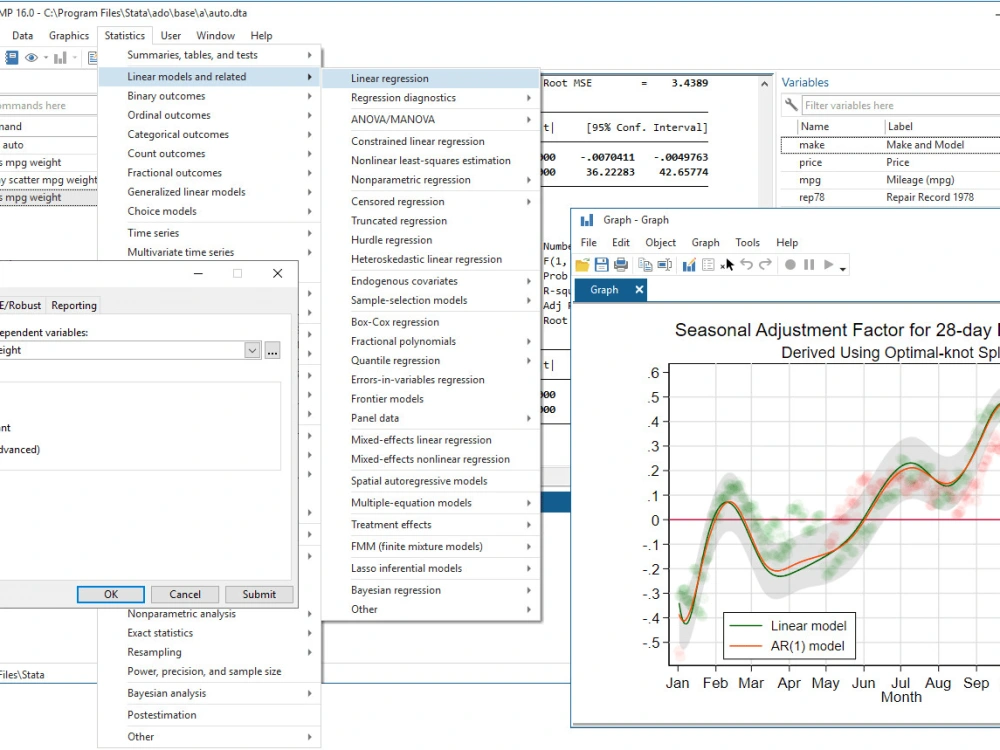
Task: Close the regression dialog window
Action: [277, 274]
